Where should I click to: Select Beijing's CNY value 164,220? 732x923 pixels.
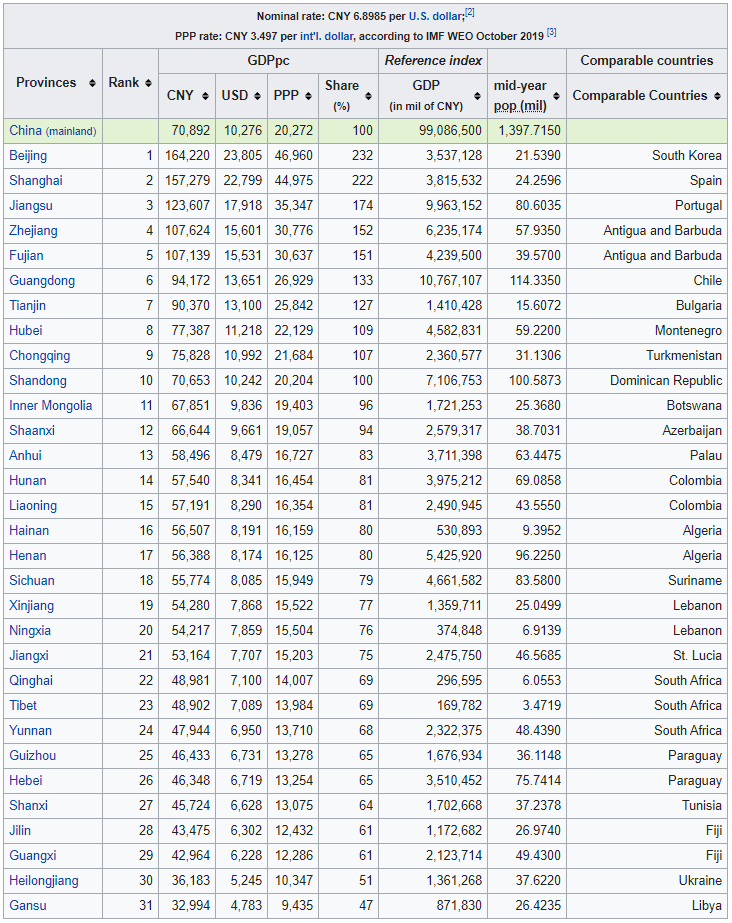[x=187, y=156]
